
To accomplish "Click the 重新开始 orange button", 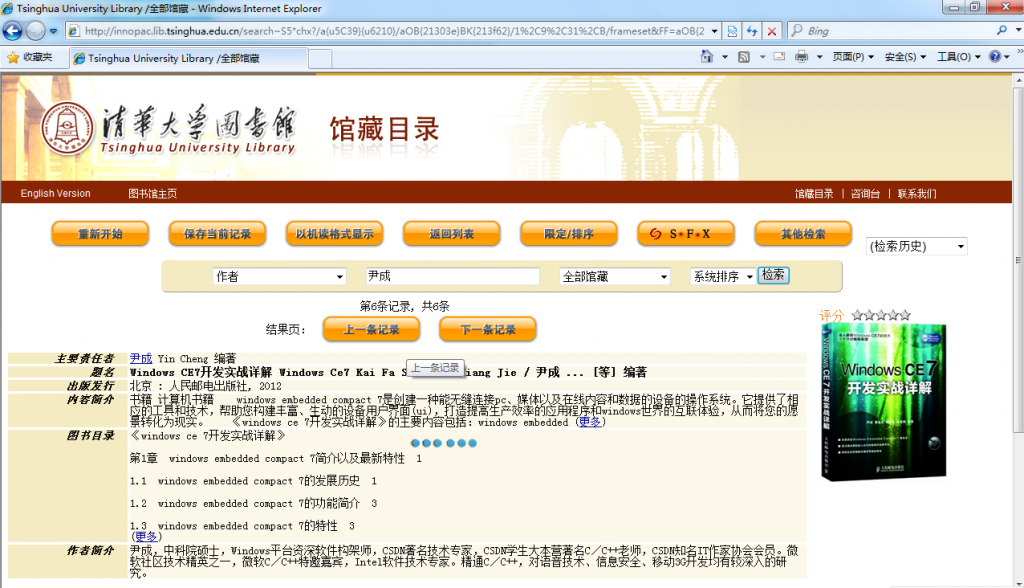I will coord(100,234).
